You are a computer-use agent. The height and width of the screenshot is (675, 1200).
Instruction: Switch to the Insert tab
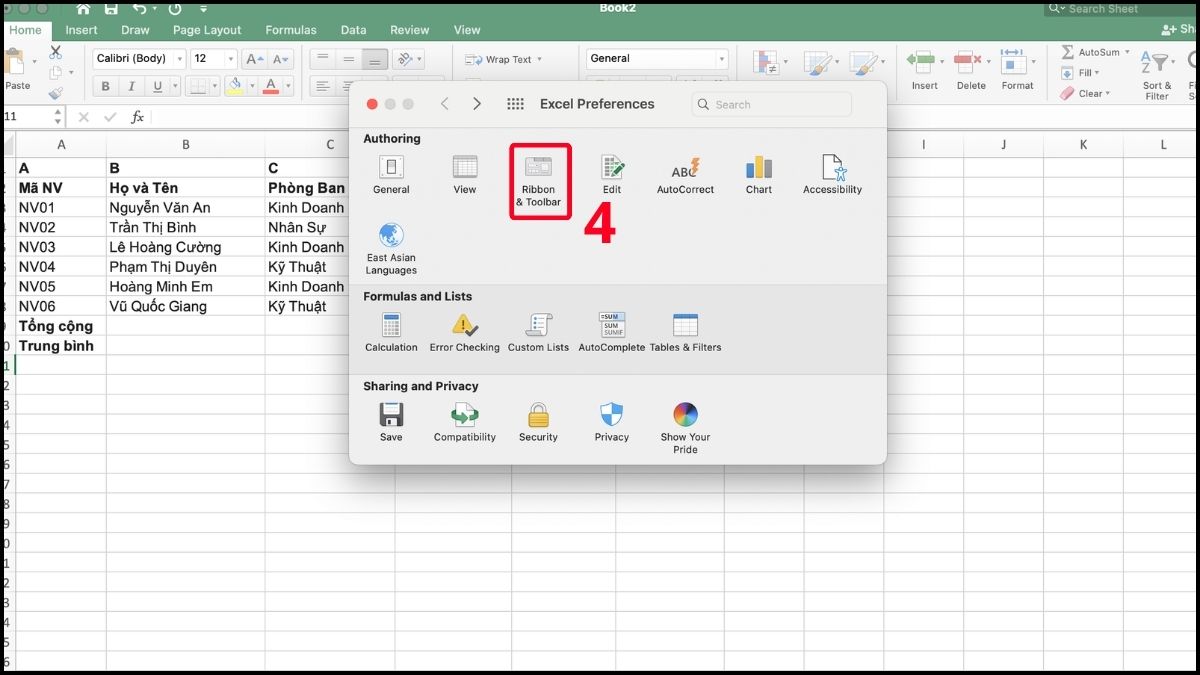[x=82, y=30]
